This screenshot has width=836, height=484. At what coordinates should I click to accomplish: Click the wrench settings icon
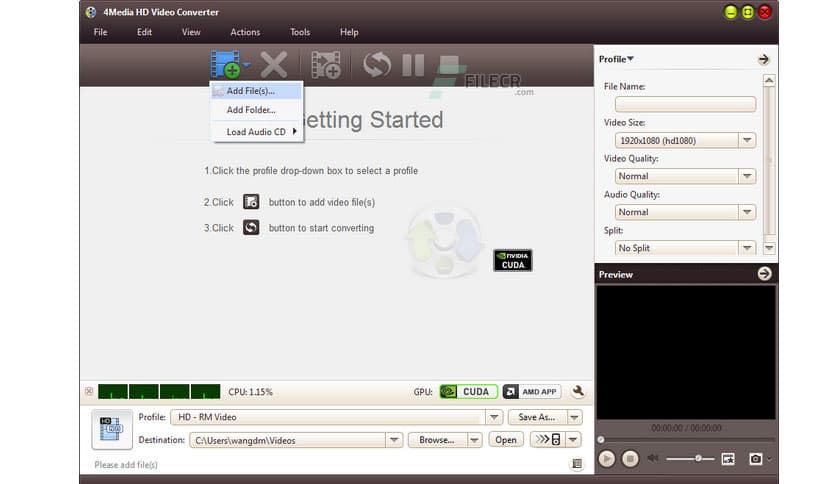coord(577,392)
